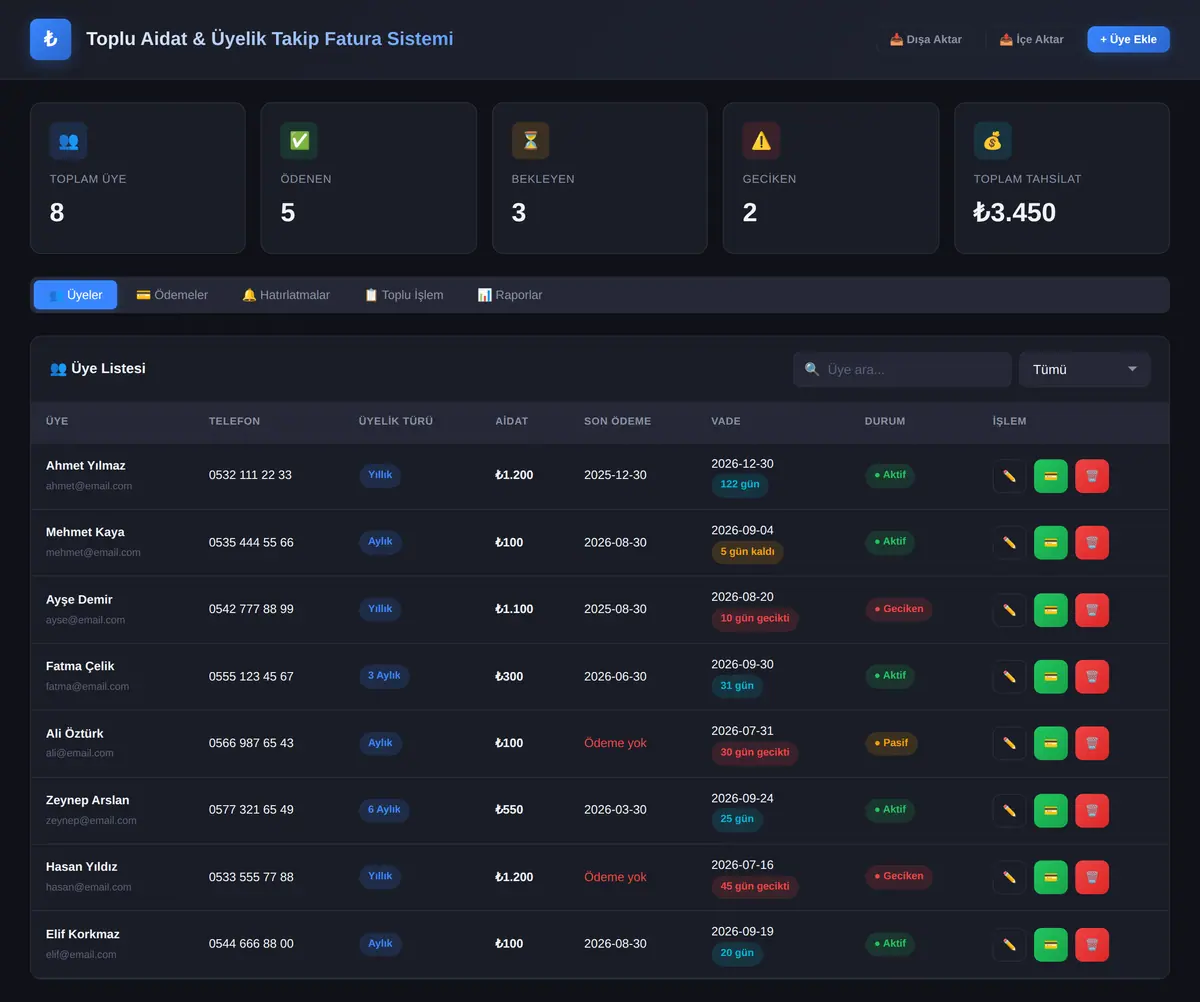Image resolution: width=1200 pixels, height=1002 pixels.
Task: Open the Ödemeler tab
Action: click(x=172, y=295)
